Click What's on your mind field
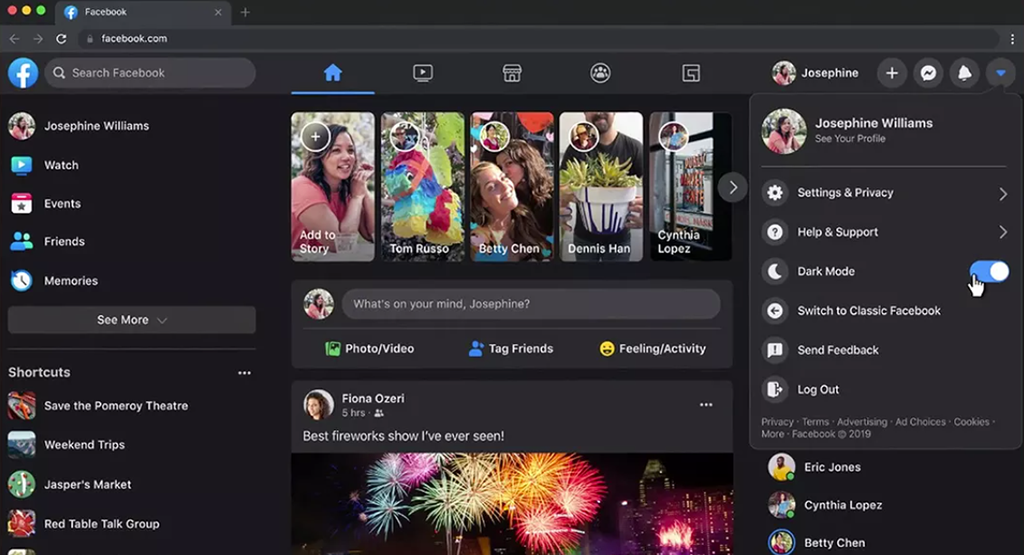The height and width of the screenshot is (555, 1024). click(531, 304)
